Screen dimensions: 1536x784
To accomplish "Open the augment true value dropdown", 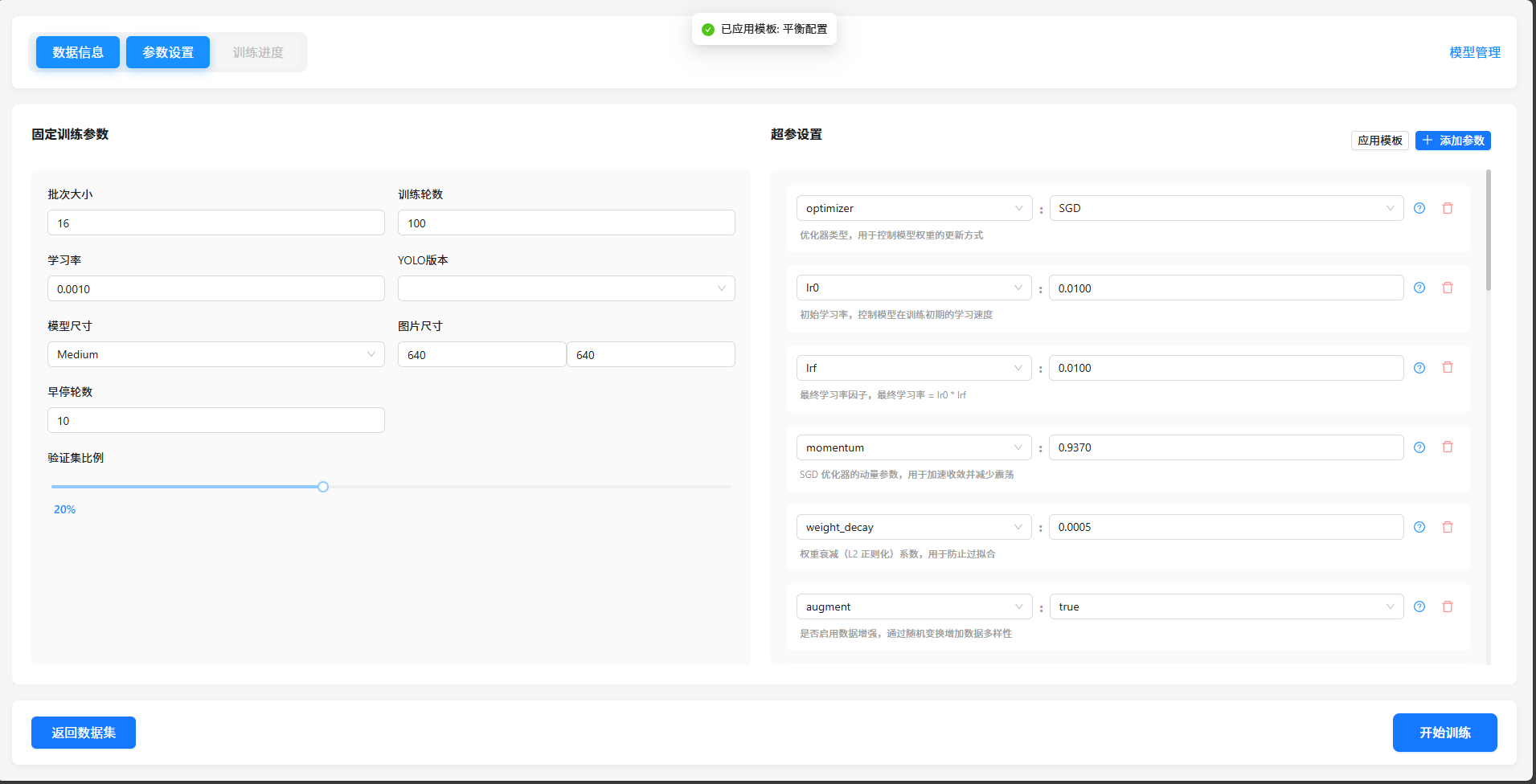I will (x=1226, y=606).
